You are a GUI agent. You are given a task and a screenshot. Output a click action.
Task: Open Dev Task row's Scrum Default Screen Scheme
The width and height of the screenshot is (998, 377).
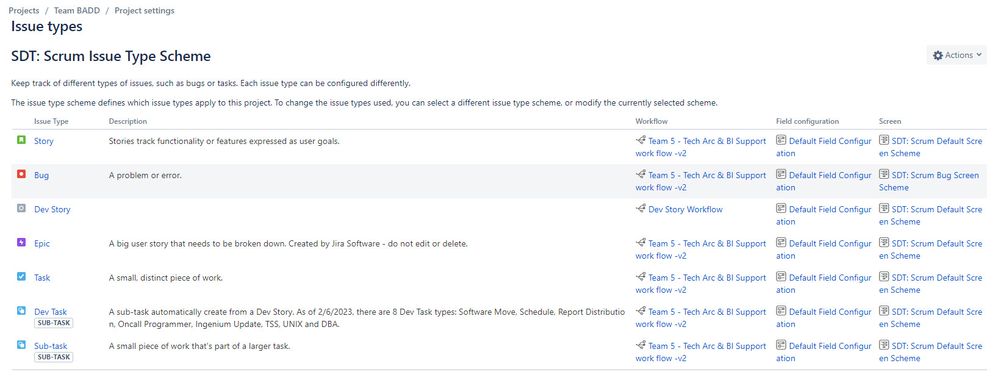pyautogui.click(x=931, y=318)
